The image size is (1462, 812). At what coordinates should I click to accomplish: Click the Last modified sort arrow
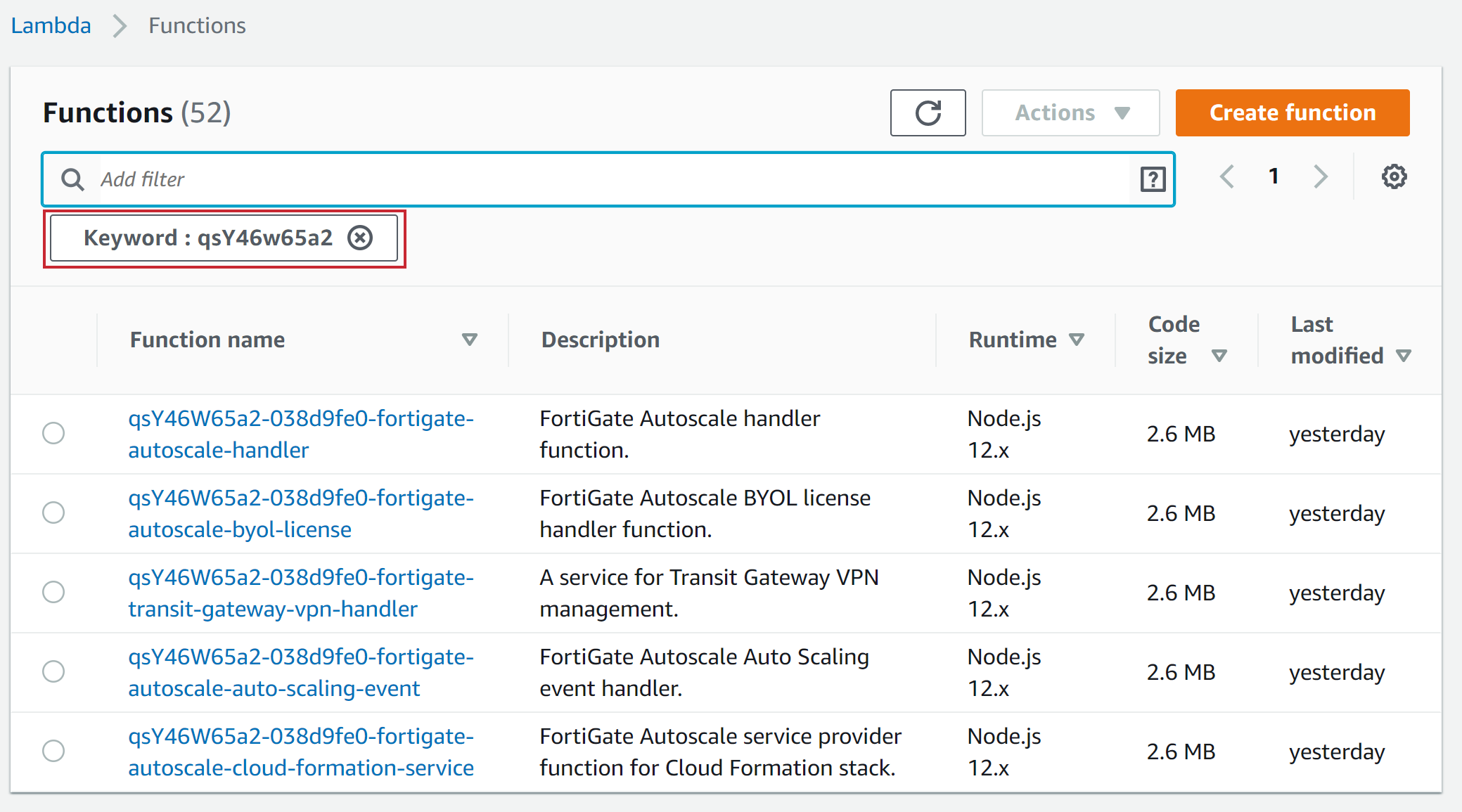pos(1404,356)
